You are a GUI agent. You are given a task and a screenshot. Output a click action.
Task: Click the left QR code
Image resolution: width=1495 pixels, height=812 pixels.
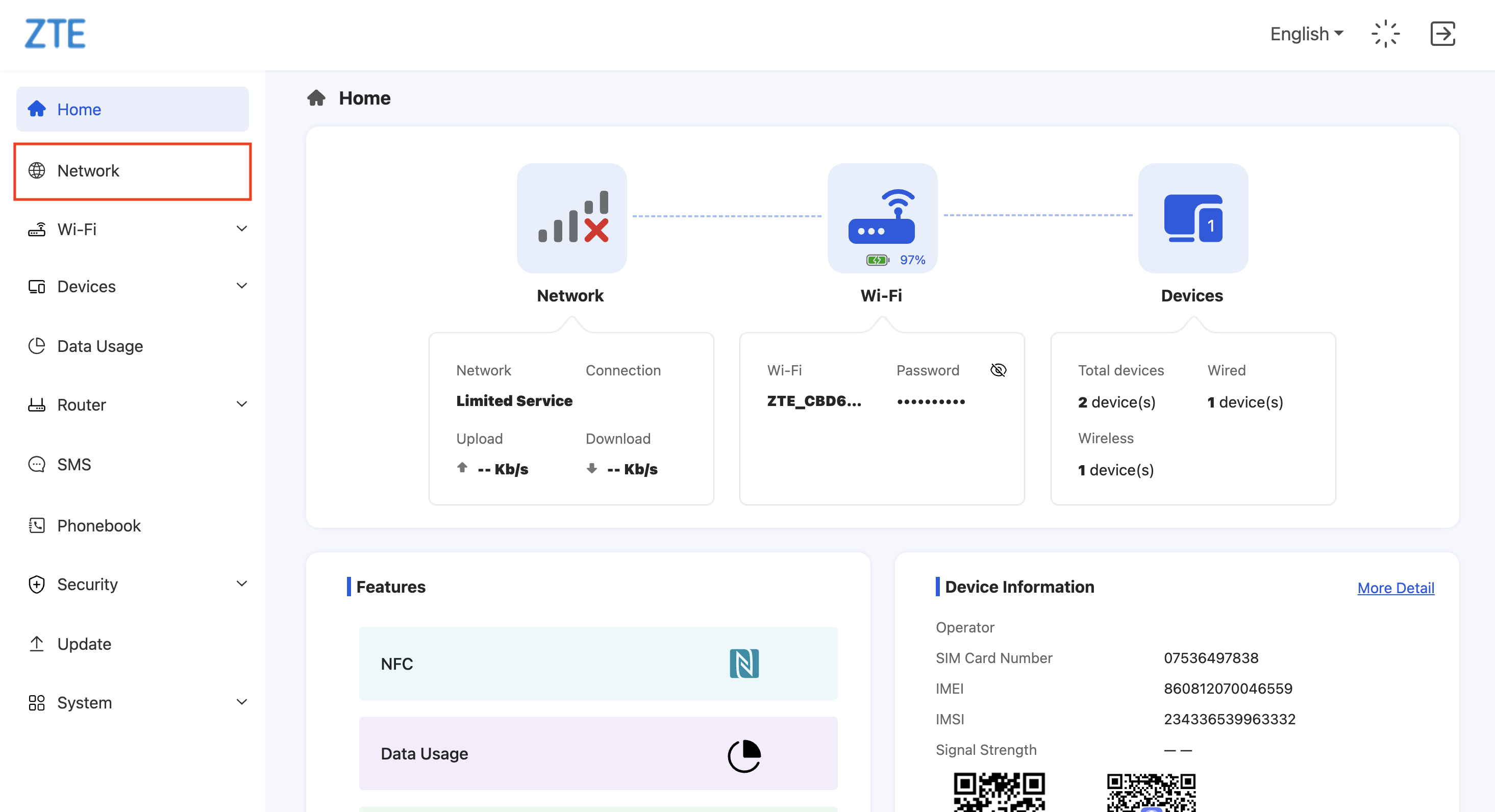coord(999,792)
